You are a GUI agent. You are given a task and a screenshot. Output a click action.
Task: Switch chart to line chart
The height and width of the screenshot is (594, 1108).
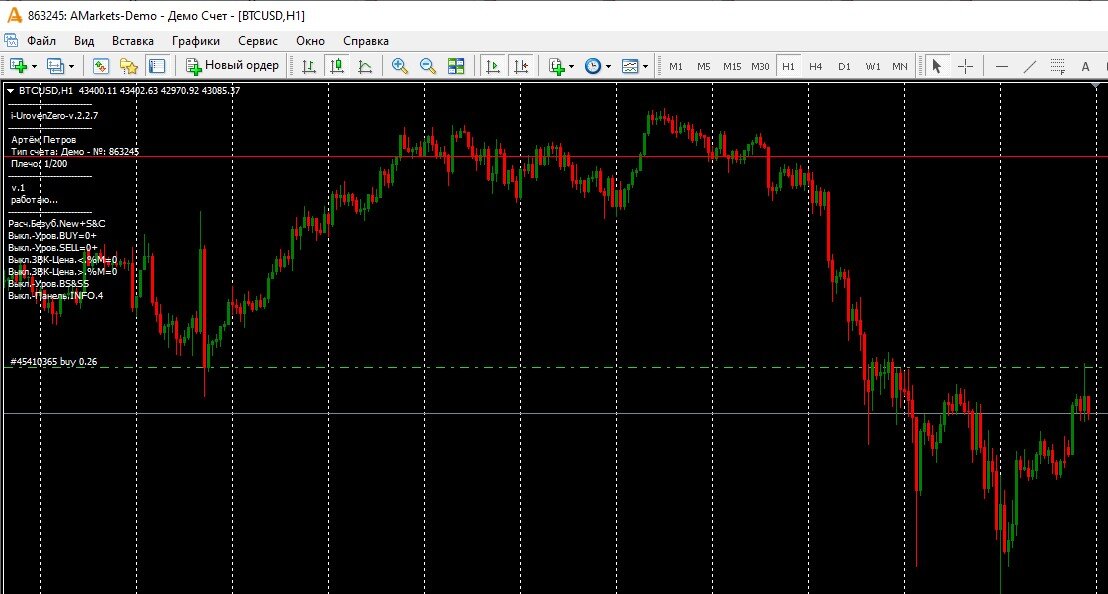(365, 66)
